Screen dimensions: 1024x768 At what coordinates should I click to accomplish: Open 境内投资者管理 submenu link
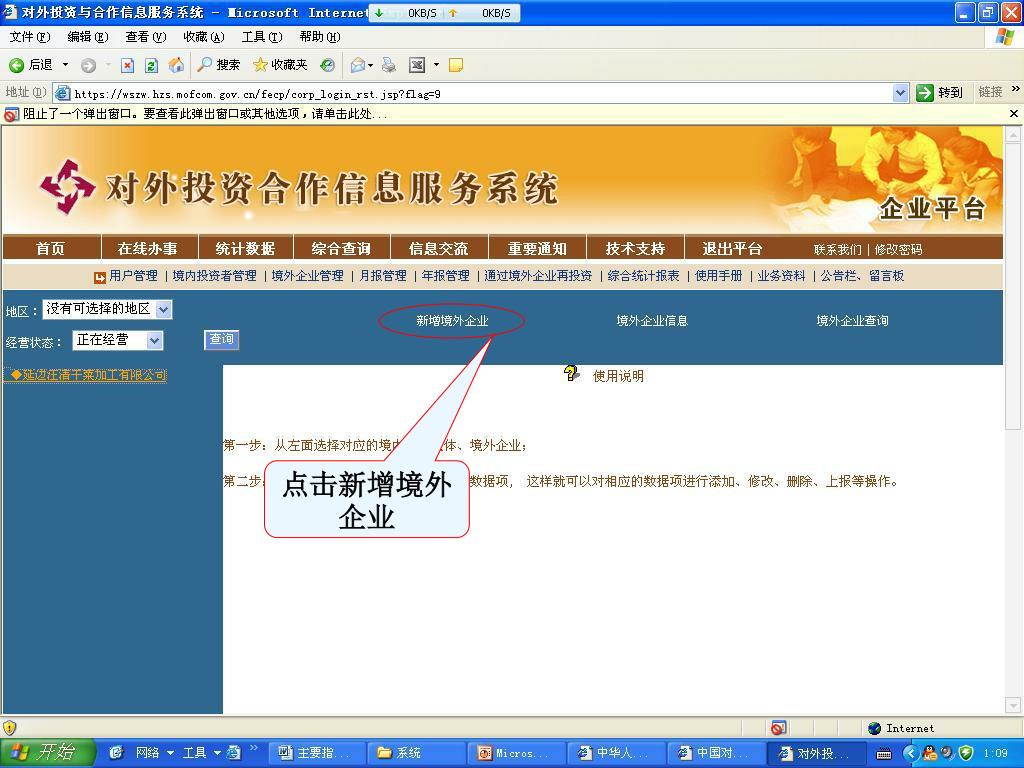[x=214, y=276]
